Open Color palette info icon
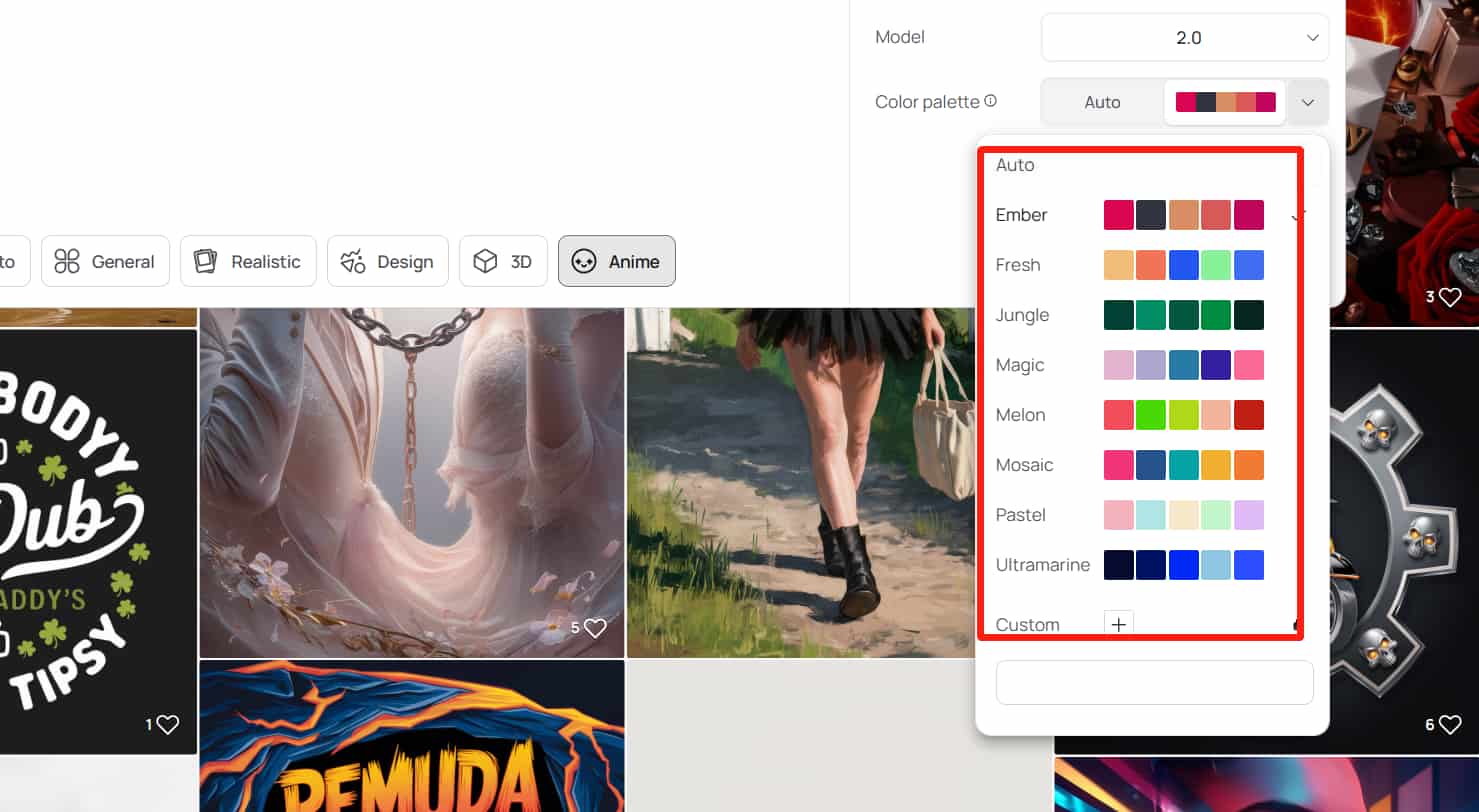This screenshot has width=1479, height=812. point(991,101)
